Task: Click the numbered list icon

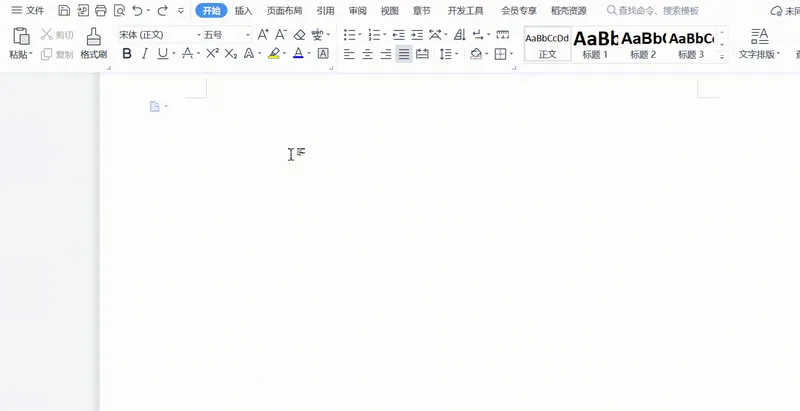Action: [374, 35]
